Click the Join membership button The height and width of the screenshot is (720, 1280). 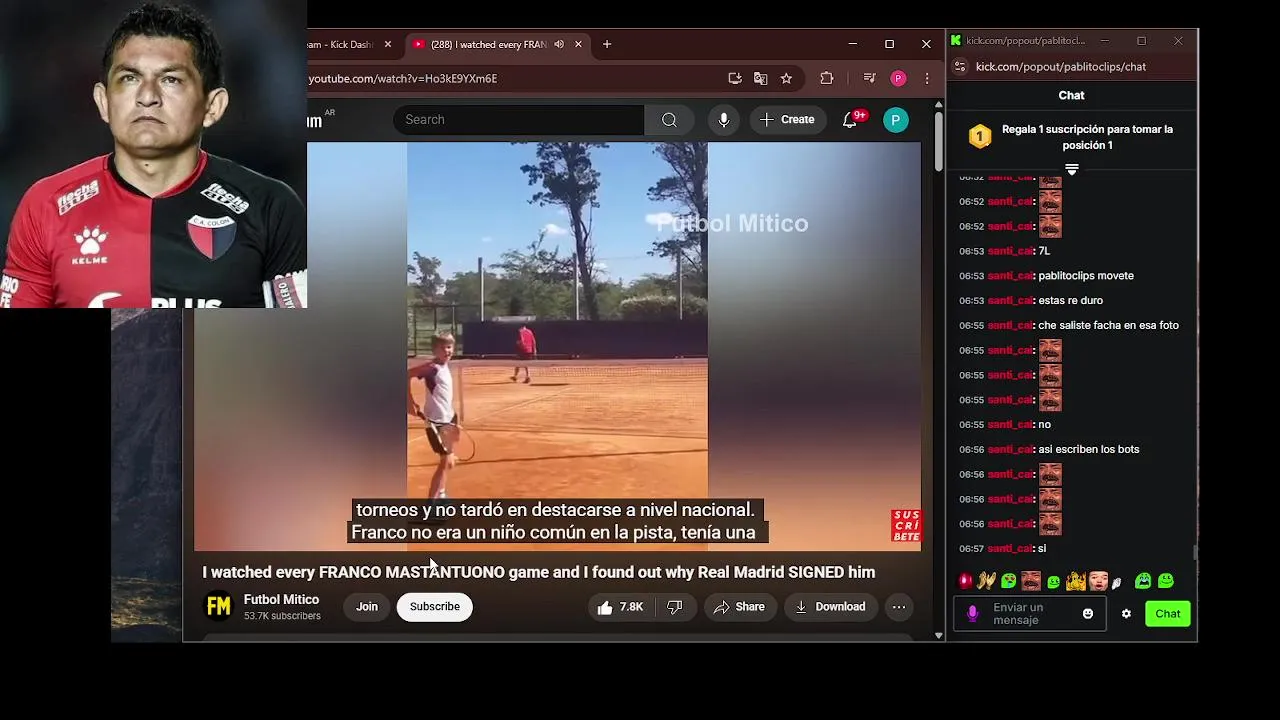pyautogui.click(x=367, y=607)
